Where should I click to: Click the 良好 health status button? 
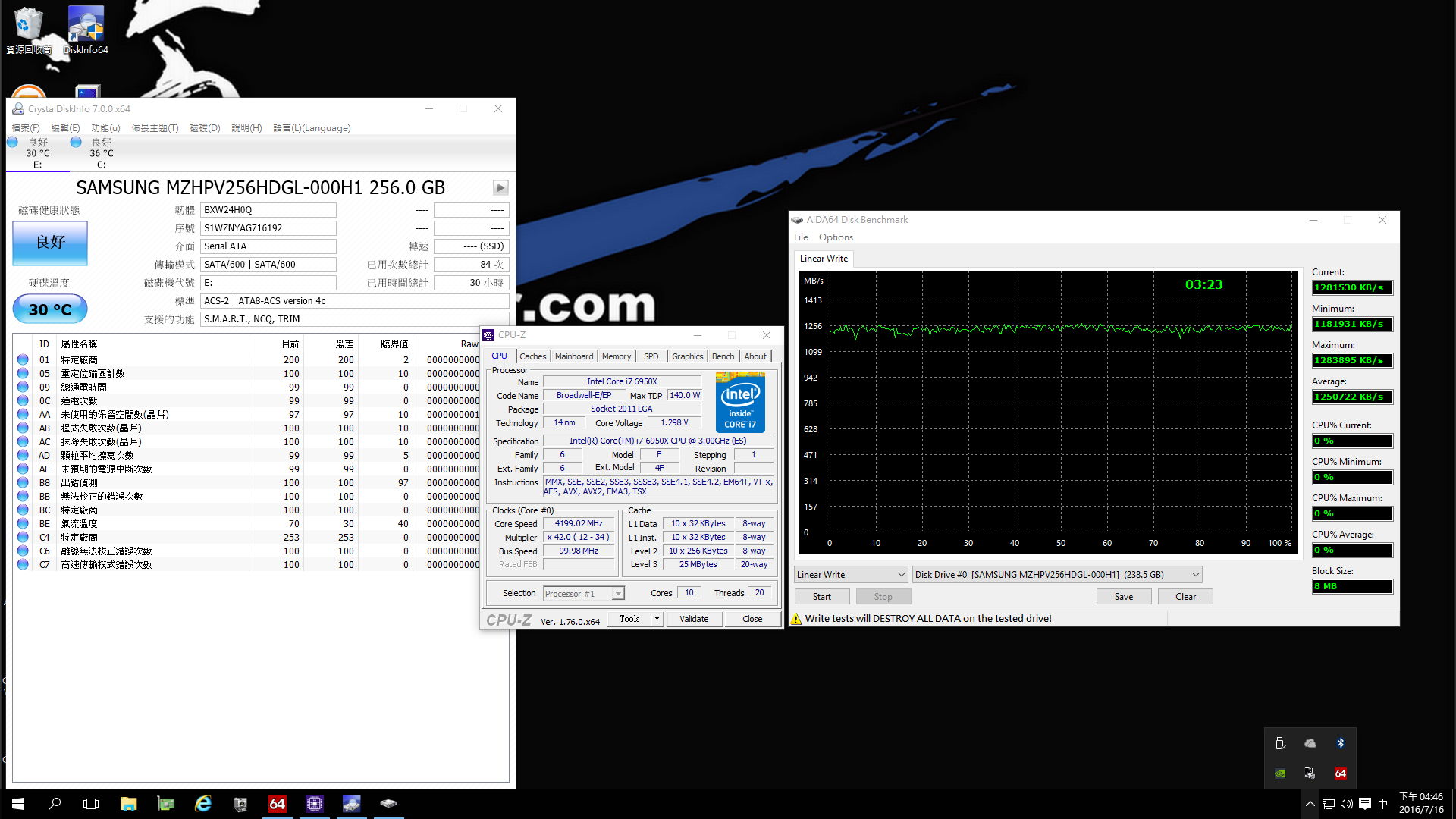pyautogui.click(x=50, y=243)
